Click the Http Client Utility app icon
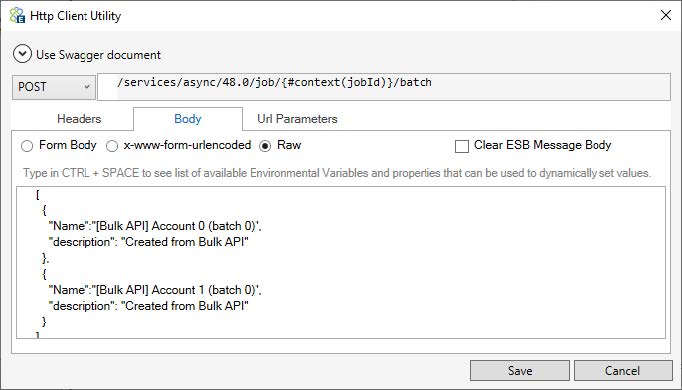 click(x=17, y=16)
